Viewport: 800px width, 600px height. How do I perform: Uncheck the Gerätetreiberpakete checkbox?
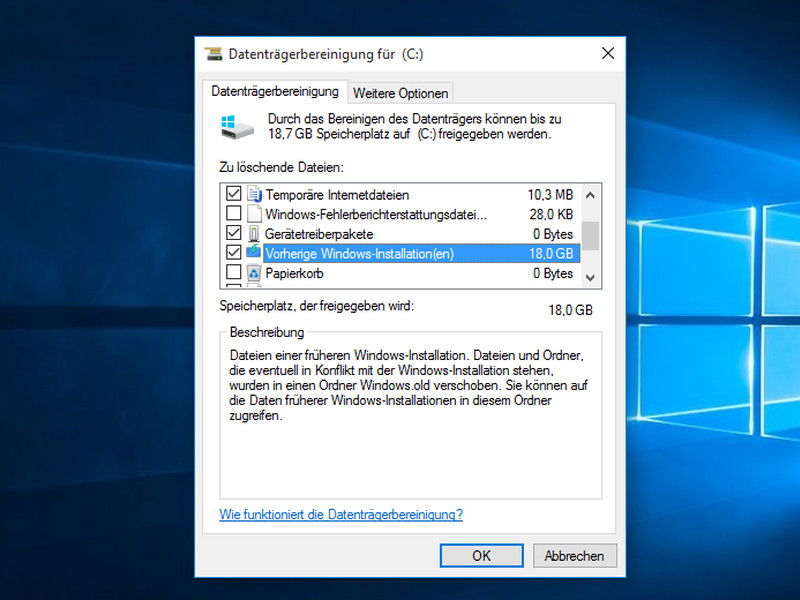point(234,233)
